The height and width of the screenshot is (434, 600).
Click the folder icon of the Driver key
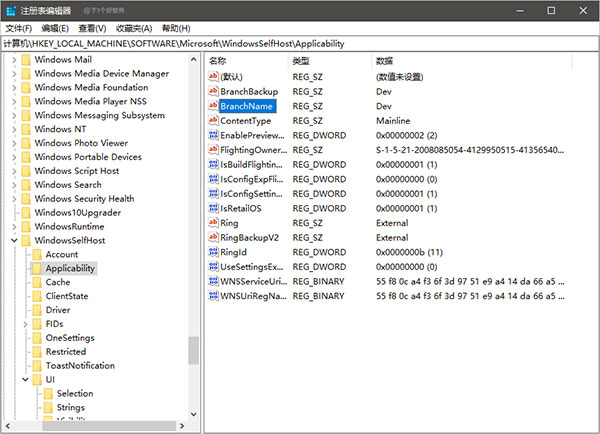point(37,310)
